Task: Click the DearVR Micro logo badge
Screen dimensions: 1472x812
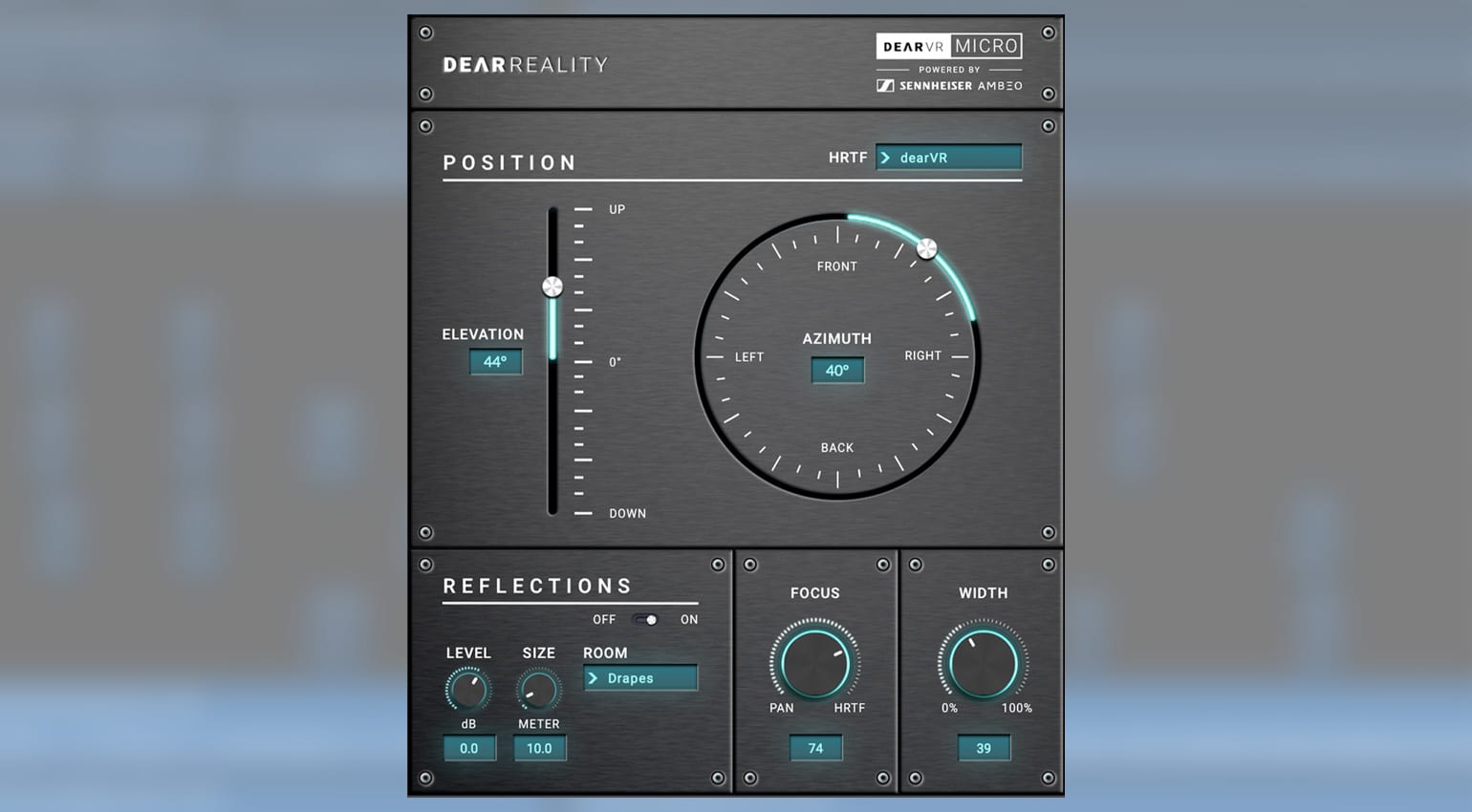Action: [949, 46]
